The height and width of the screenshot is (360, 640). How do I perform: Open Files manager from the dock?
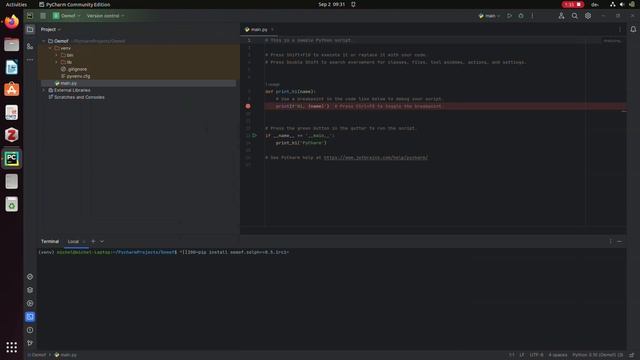point(11,44)
